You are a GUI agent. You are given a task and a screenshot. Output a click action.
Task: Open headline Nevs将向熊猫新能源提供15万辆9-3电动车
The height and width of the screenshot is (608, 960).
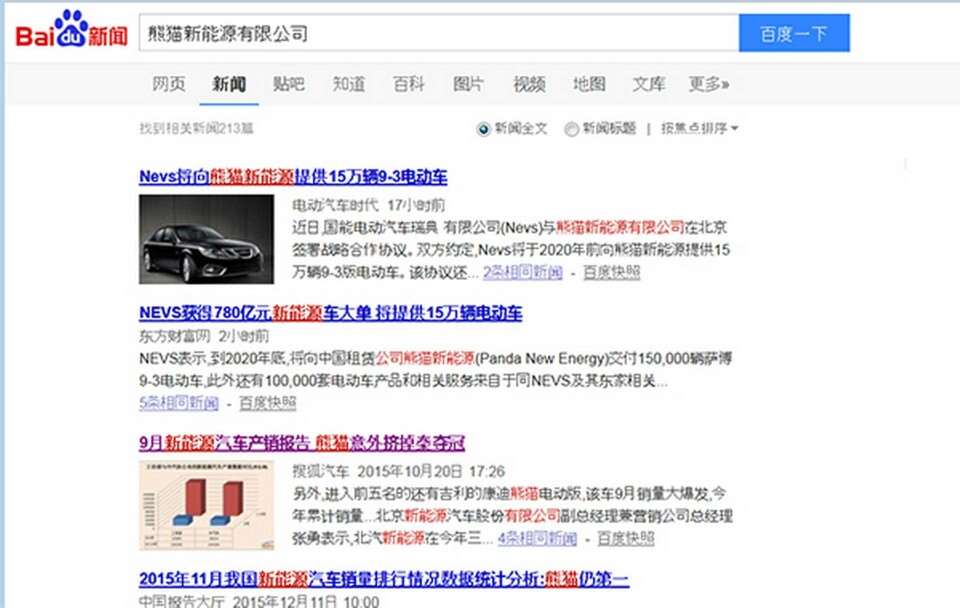[x=293, y=177]
